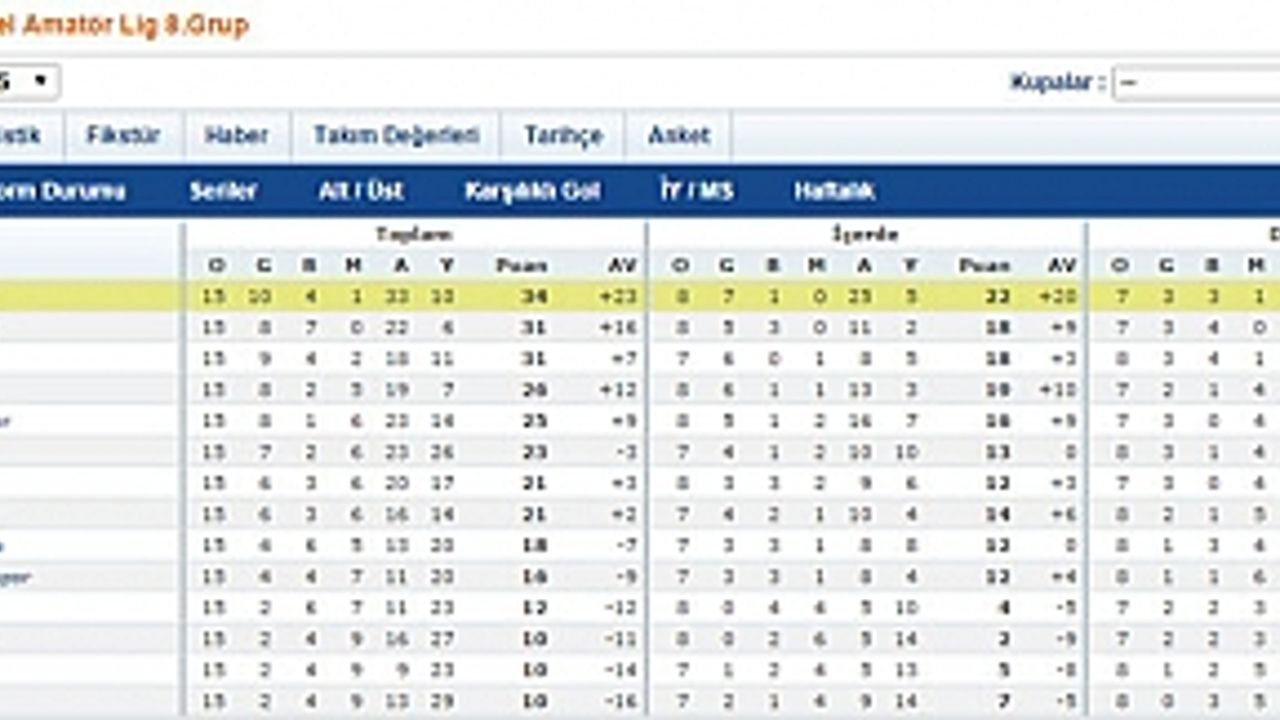
Task: Select the Seriler sub-menu item
Action: coord(223,191)
